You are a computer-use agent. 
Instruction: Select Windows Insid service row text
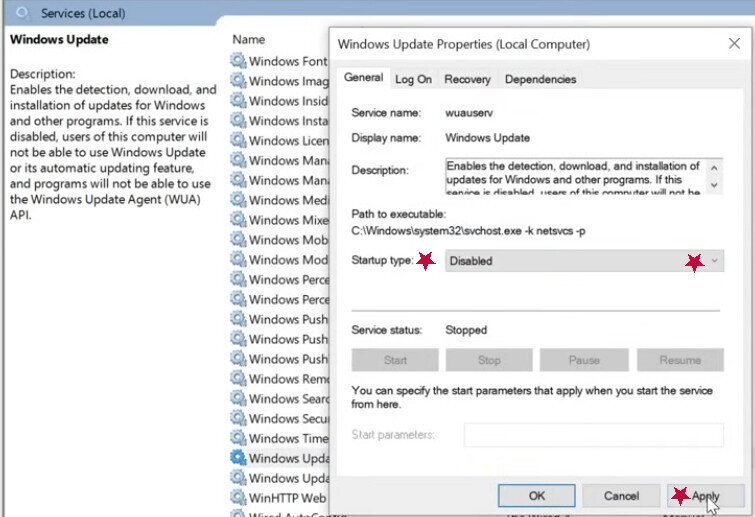pos(288,101)
